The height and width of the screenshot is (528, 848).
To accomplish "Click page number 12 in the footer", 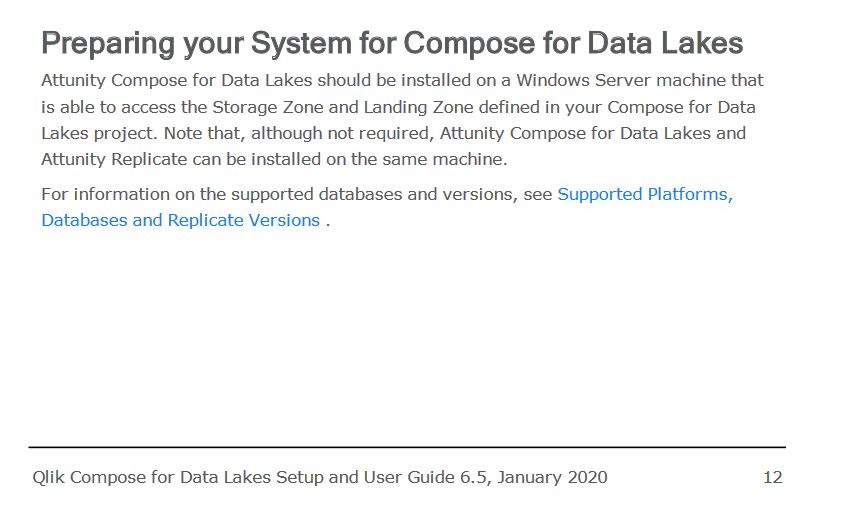I will click(772, 477).
